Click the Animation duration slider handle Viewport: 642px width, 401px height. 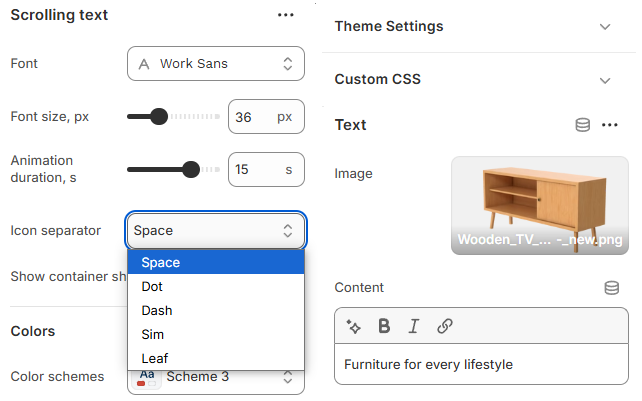pos(190,169)
